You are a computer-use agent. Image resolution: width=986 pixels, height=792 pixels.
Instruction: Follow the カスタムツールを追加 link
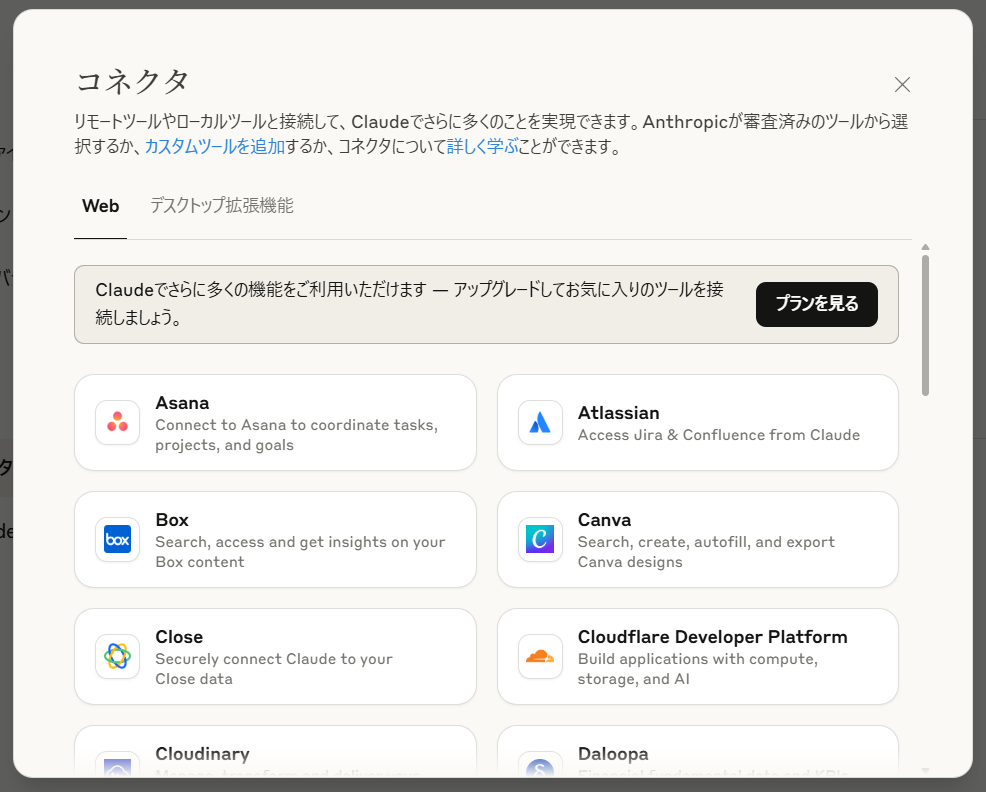pos(215,147)
